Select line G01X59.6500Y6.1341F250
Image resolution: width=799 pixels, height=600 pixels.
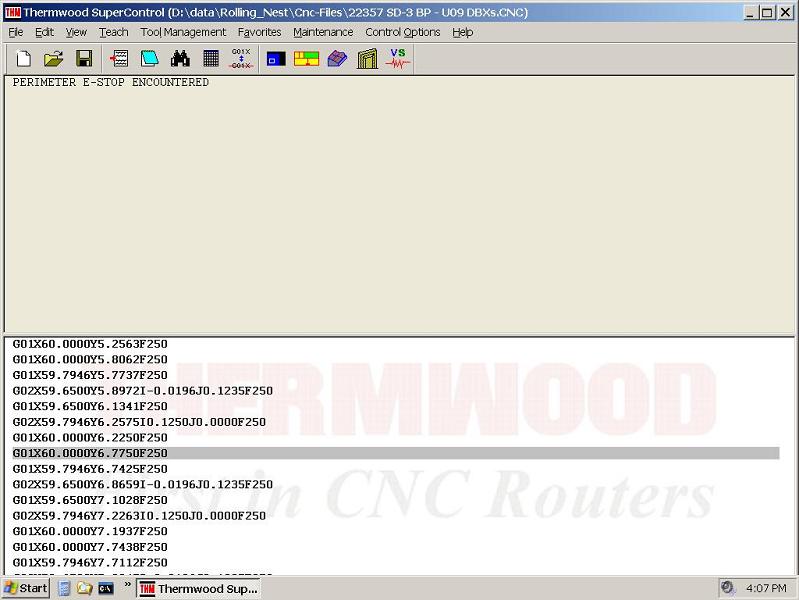point(90,406)
